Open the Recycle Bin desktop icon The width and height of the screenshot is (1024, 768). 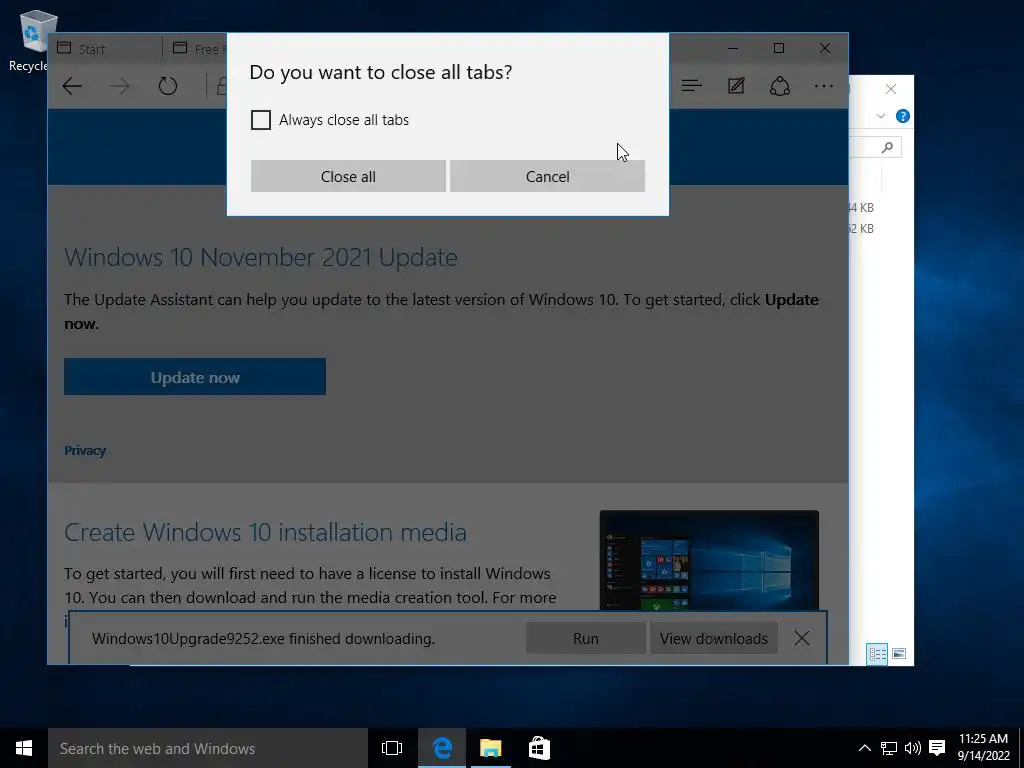(33, 40)
